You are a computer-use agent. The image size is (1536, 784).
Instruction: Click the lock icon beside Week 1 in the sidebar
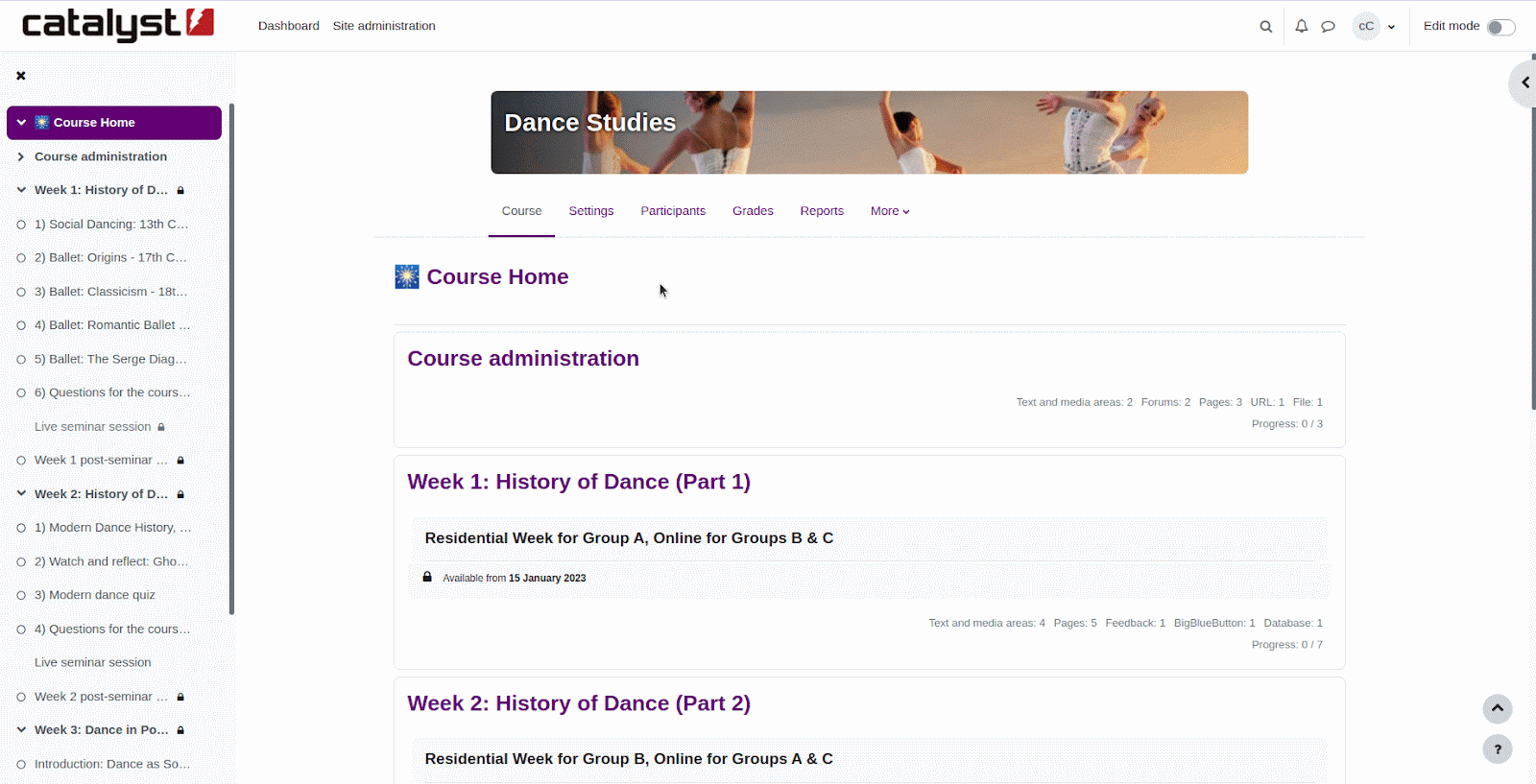click(180, 191)
